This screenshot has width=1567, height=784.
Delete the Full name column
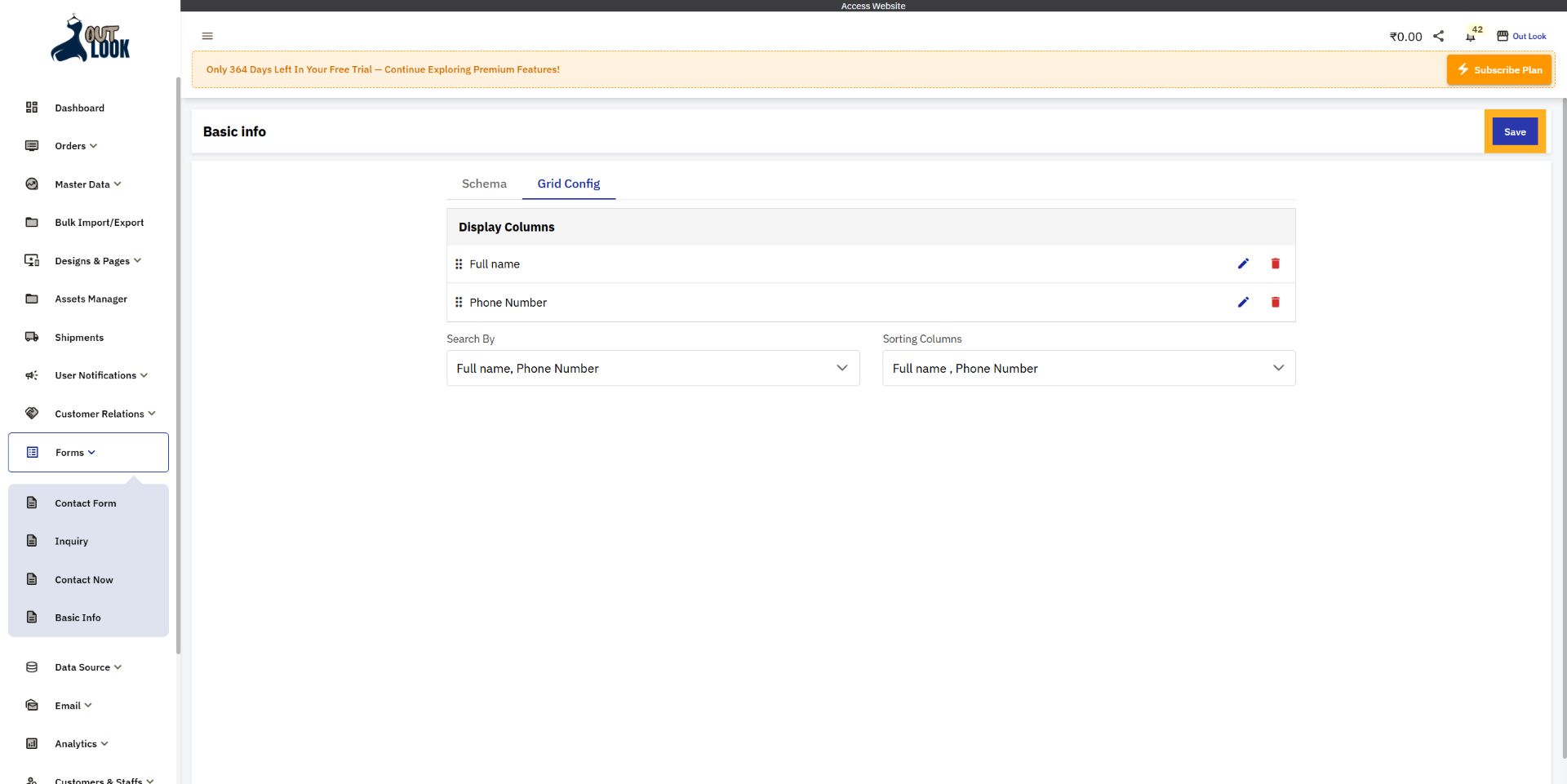click(x=1275, y=264)
